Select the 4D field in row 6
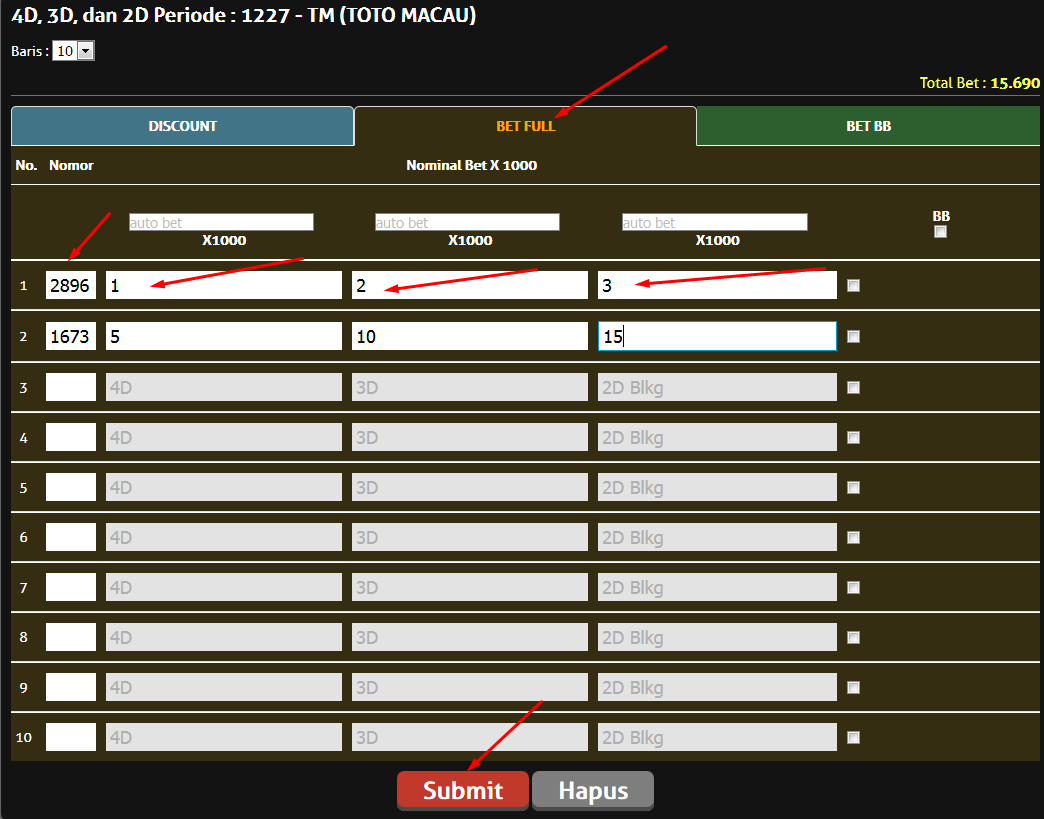This screenshot has width=1044, height=819. (x=224, y=537)
